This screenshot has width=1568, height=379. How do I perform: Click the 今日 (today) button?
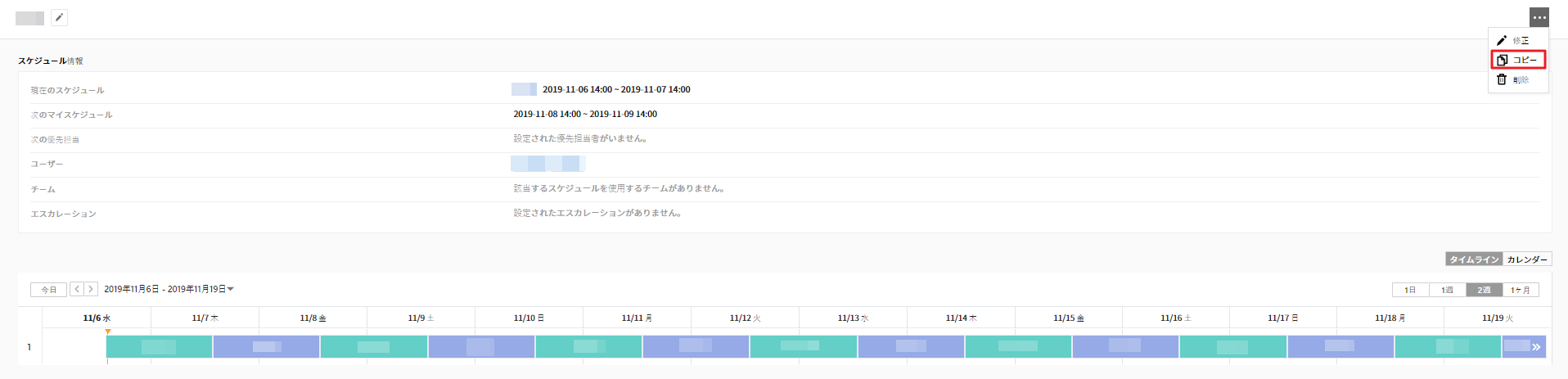pos(48,289)
